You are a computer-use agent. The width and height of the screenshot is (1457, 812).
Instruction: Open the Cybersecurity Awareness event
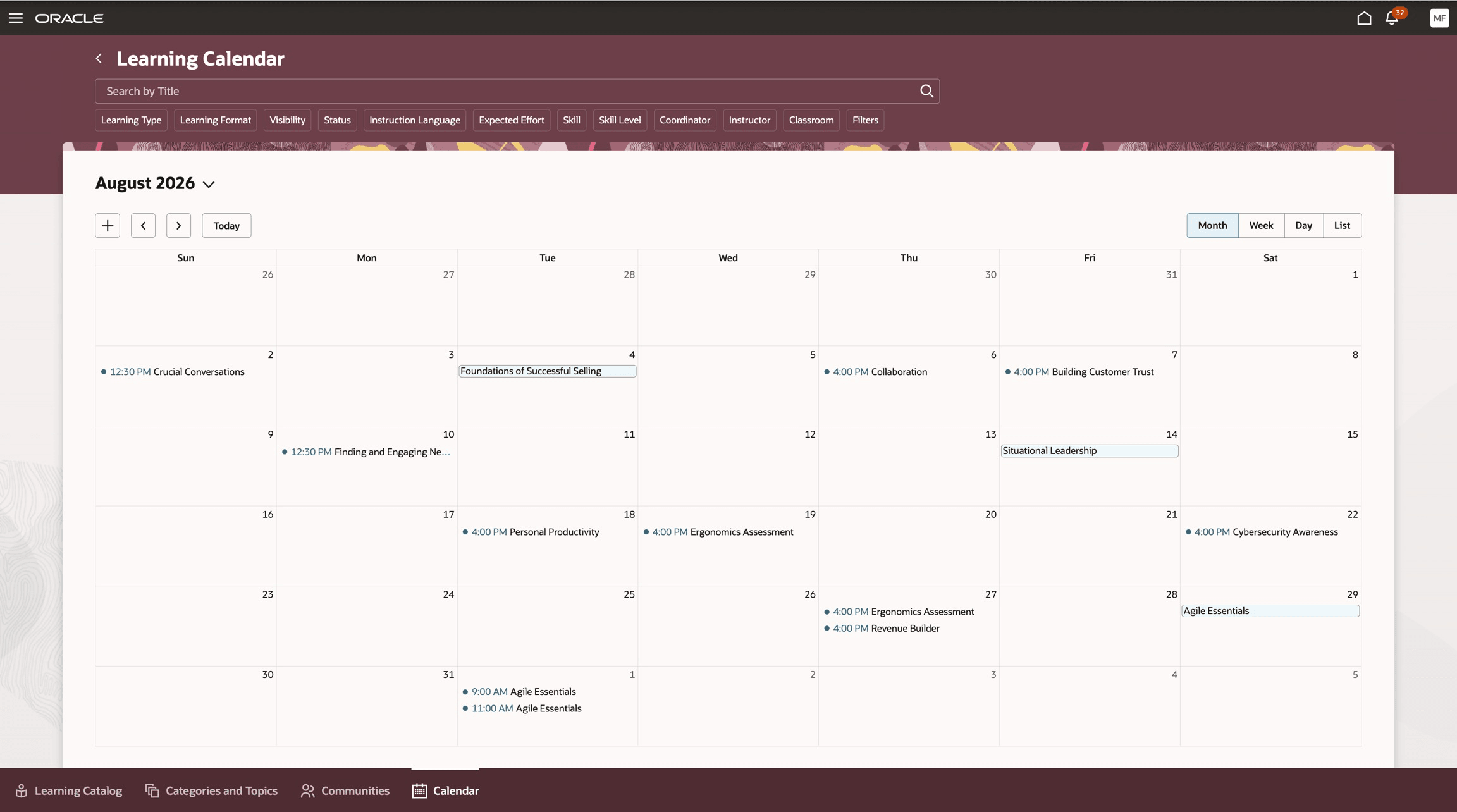point(1262,532)
